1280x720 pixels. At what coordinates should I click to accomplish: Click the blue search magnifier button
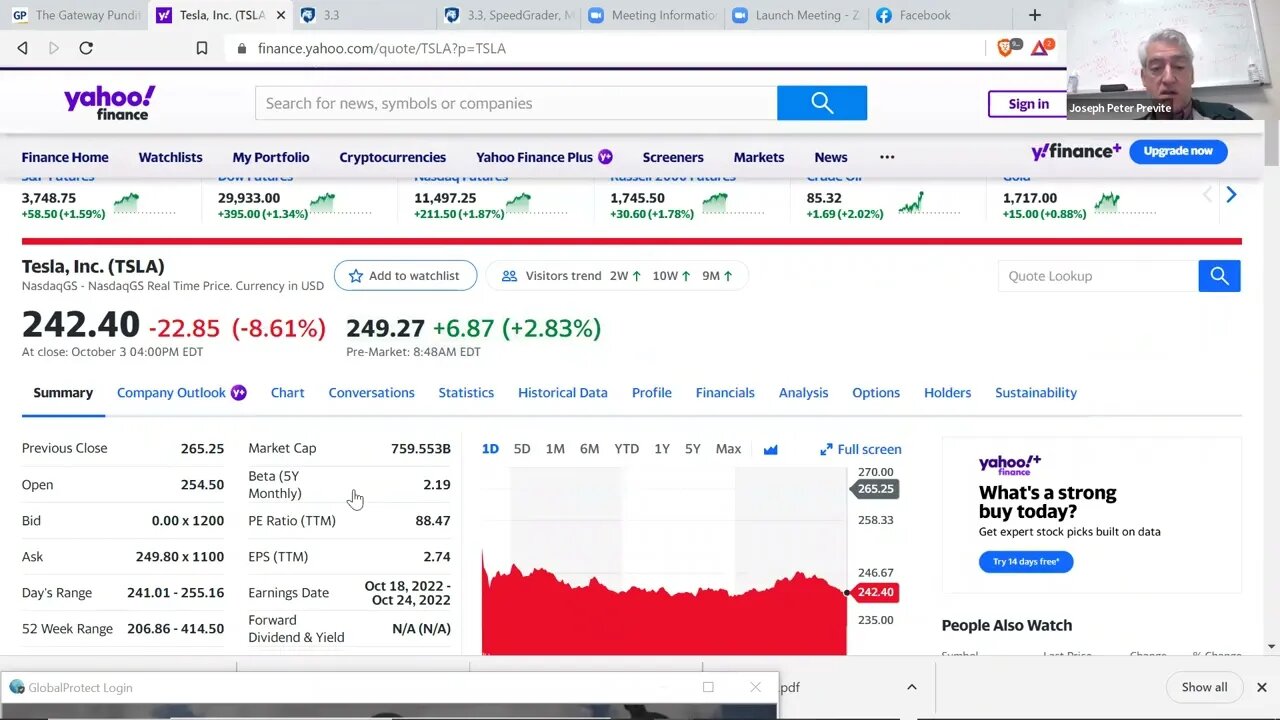[822, 103]
